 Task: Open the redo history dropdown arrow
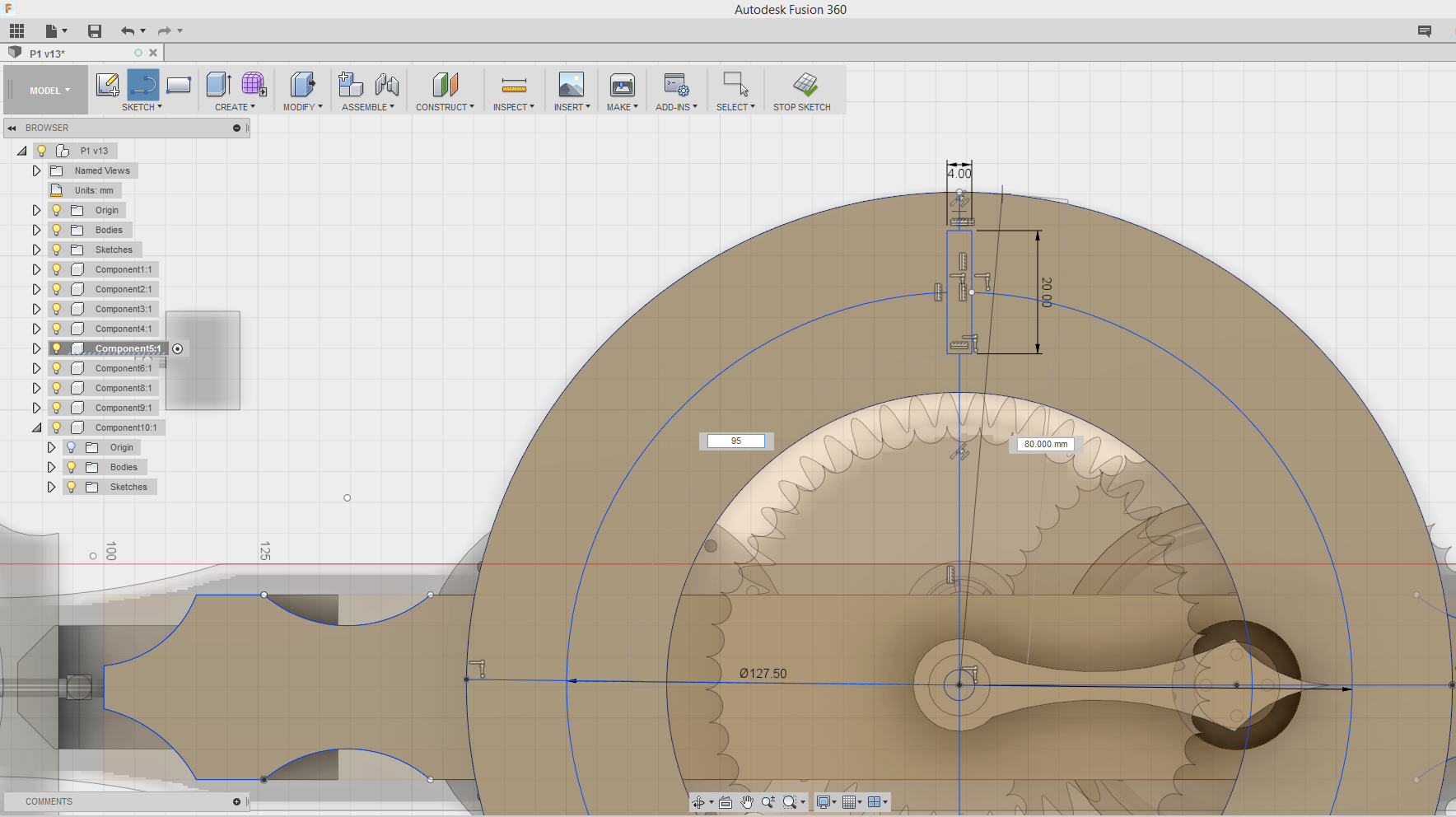(180, 31)
